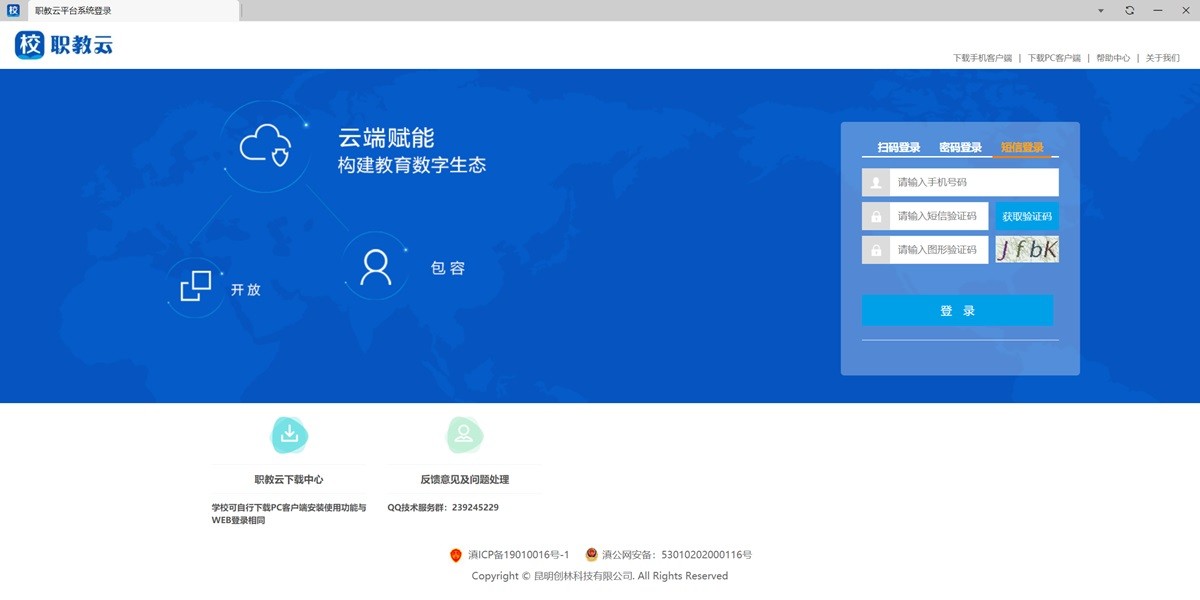The width and height of the screenshot is (1200, 600).
Task: Focus the phone number input field
Action: (x=974, y=182)
